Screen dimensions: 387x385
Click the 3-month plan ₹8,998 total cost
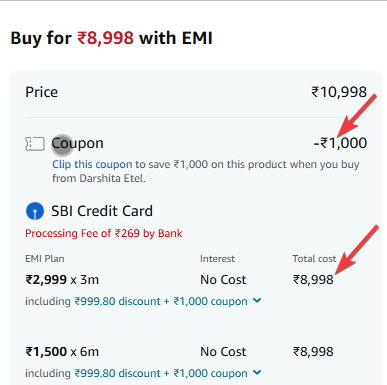click(x=313, y=280)
